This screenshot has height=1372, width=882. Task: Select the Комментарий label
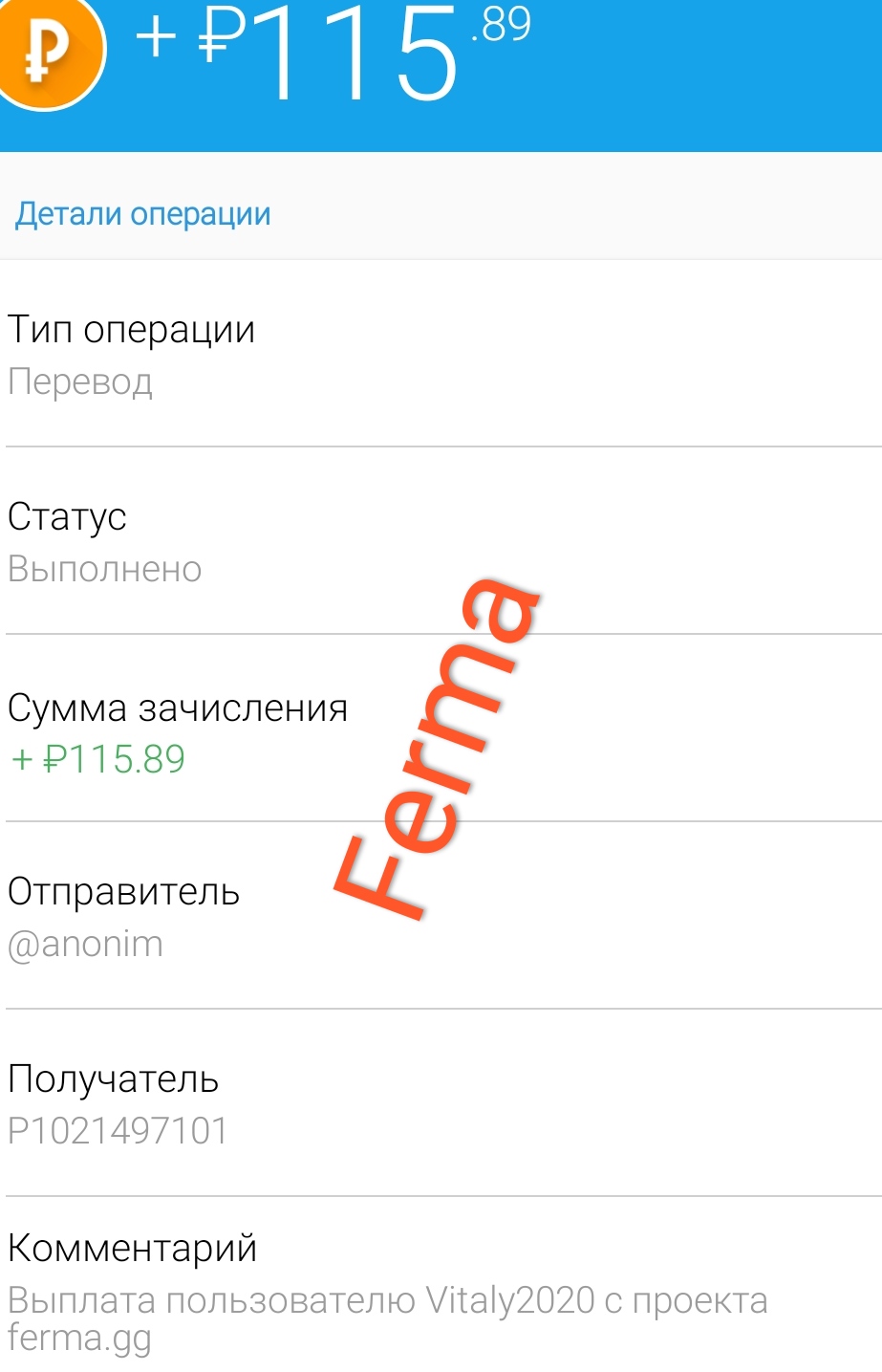133,1249
